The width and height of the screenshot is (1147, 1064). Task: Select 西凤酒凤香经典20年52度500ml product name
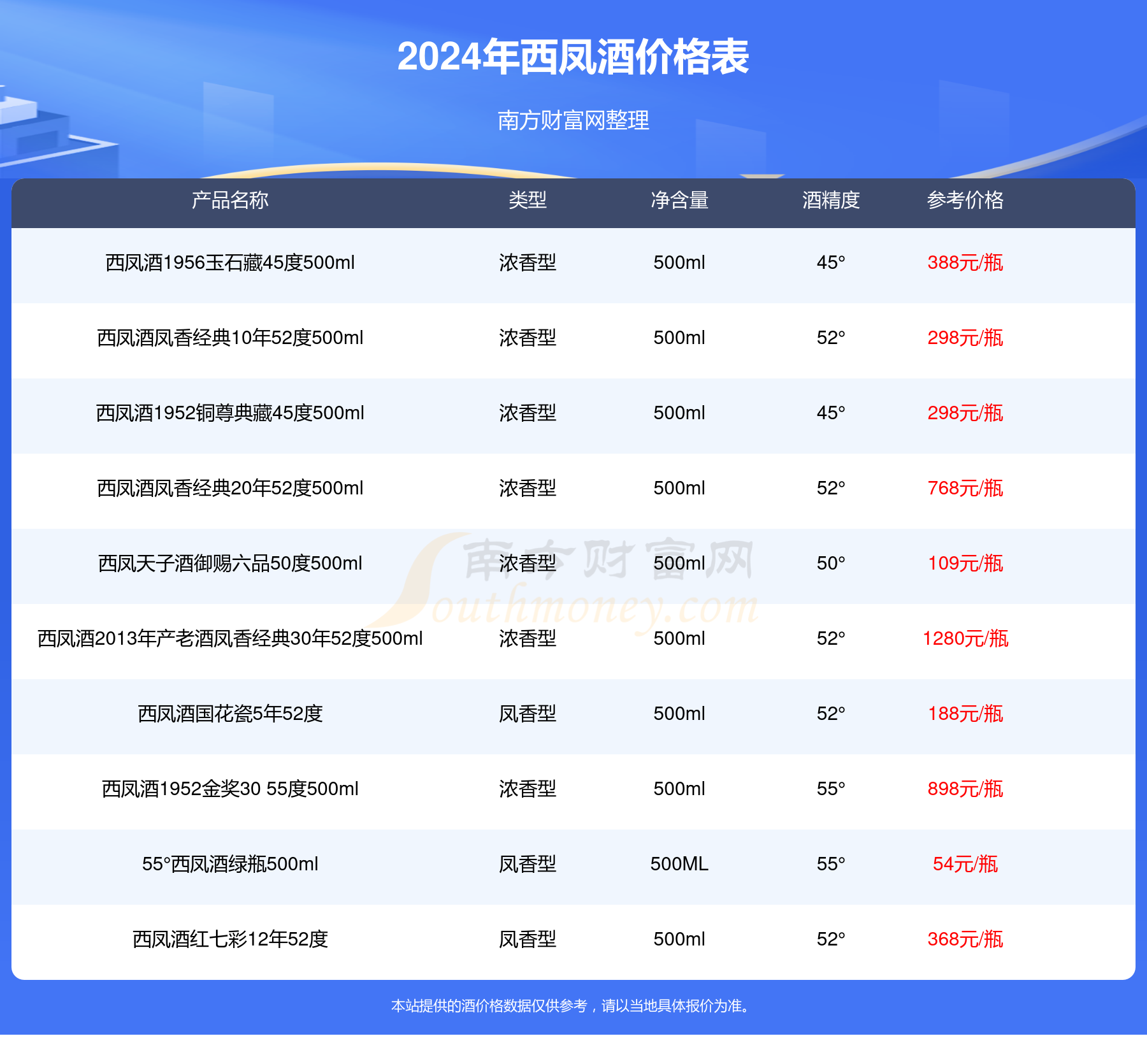pyautogui.click(x=230, y=488)
